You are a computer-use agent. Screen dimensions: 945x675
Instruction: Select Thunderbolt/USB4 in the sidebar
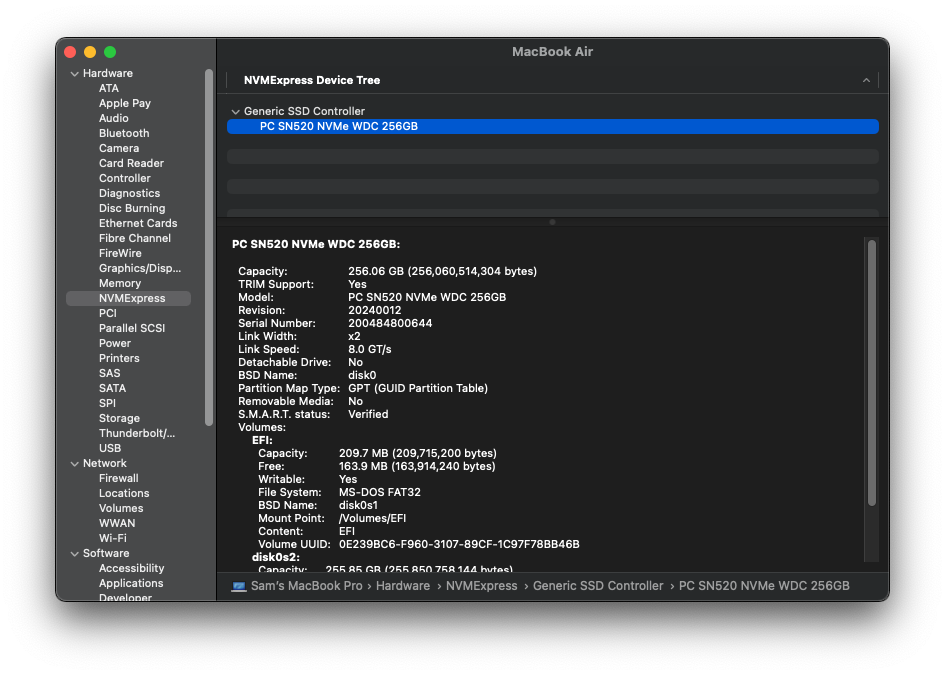(137, 433)
